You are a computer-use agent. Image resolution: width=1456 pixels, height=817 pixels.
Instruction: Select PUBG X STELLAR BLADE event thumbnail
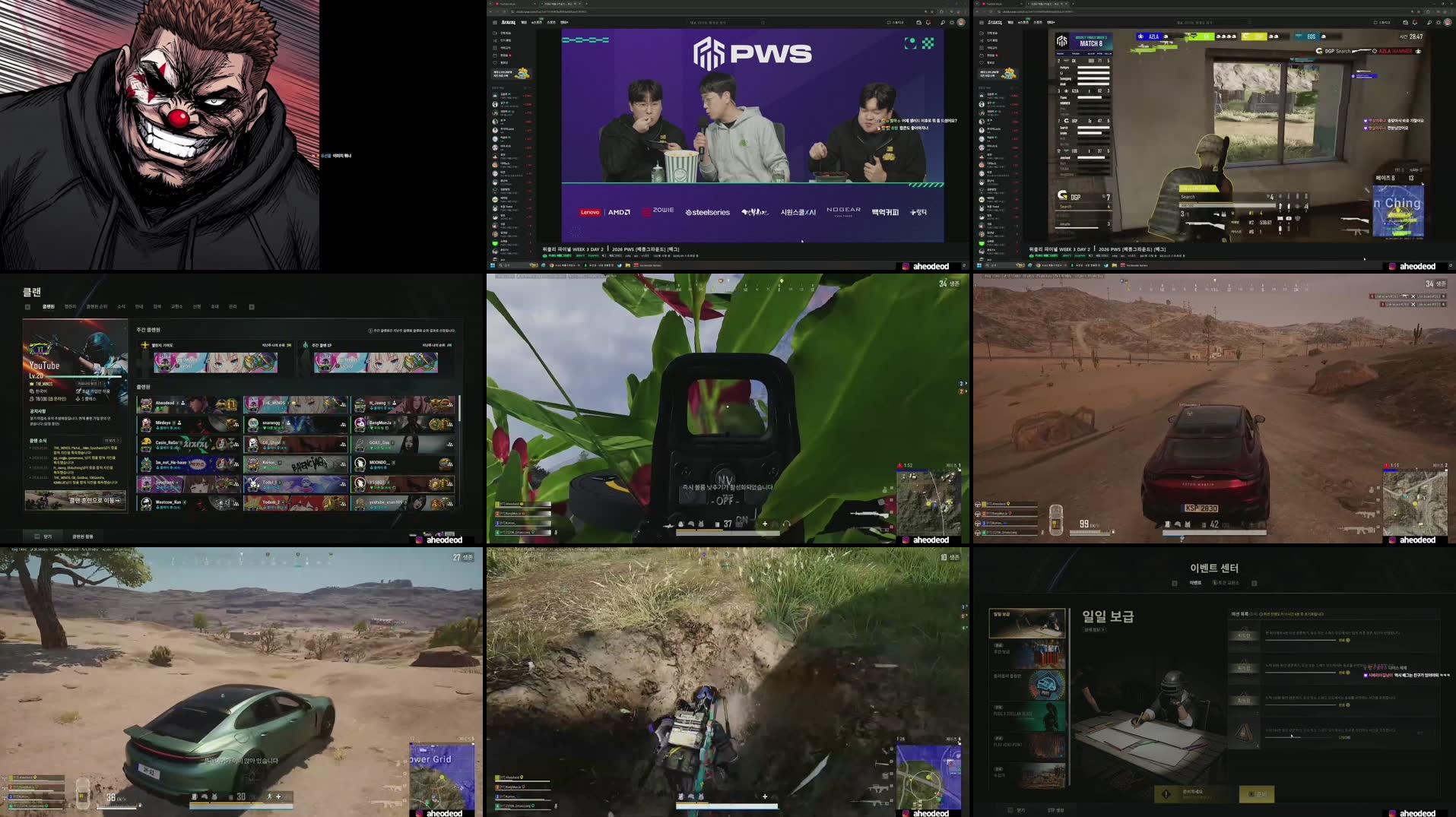click(x=1026, y=716)
